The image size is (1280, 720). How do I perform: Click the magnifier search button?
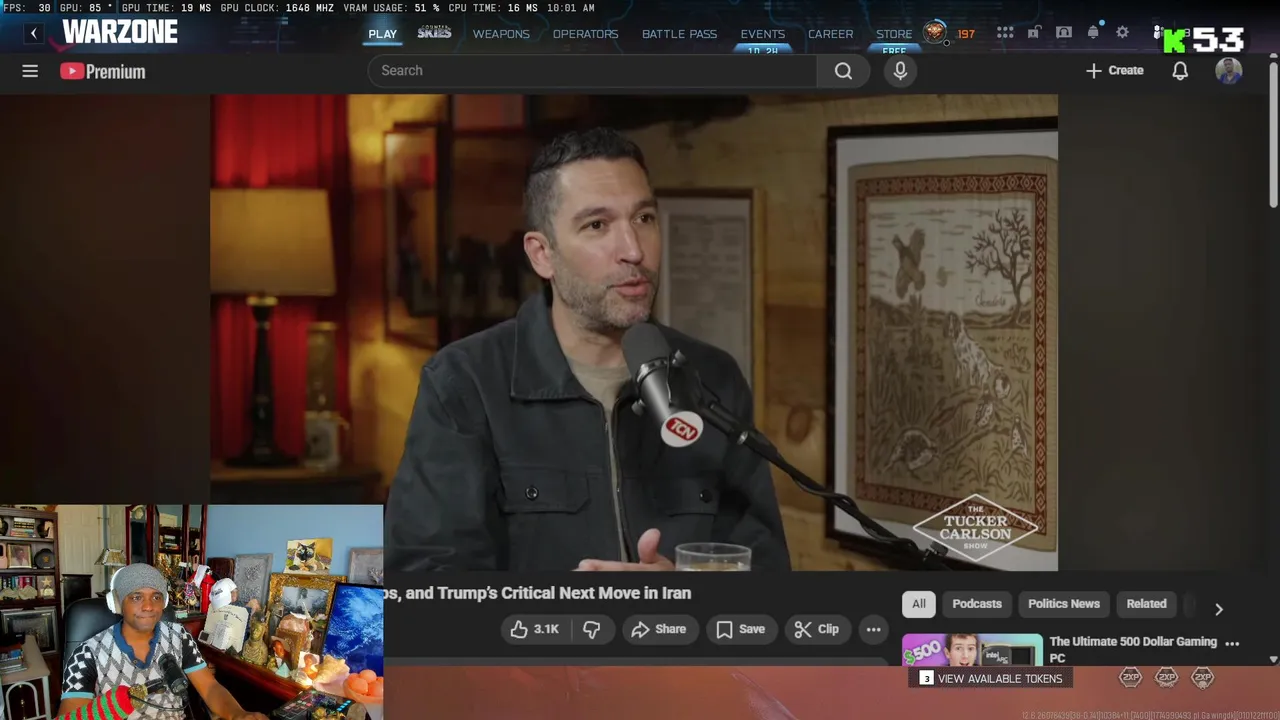pos(843,70)
